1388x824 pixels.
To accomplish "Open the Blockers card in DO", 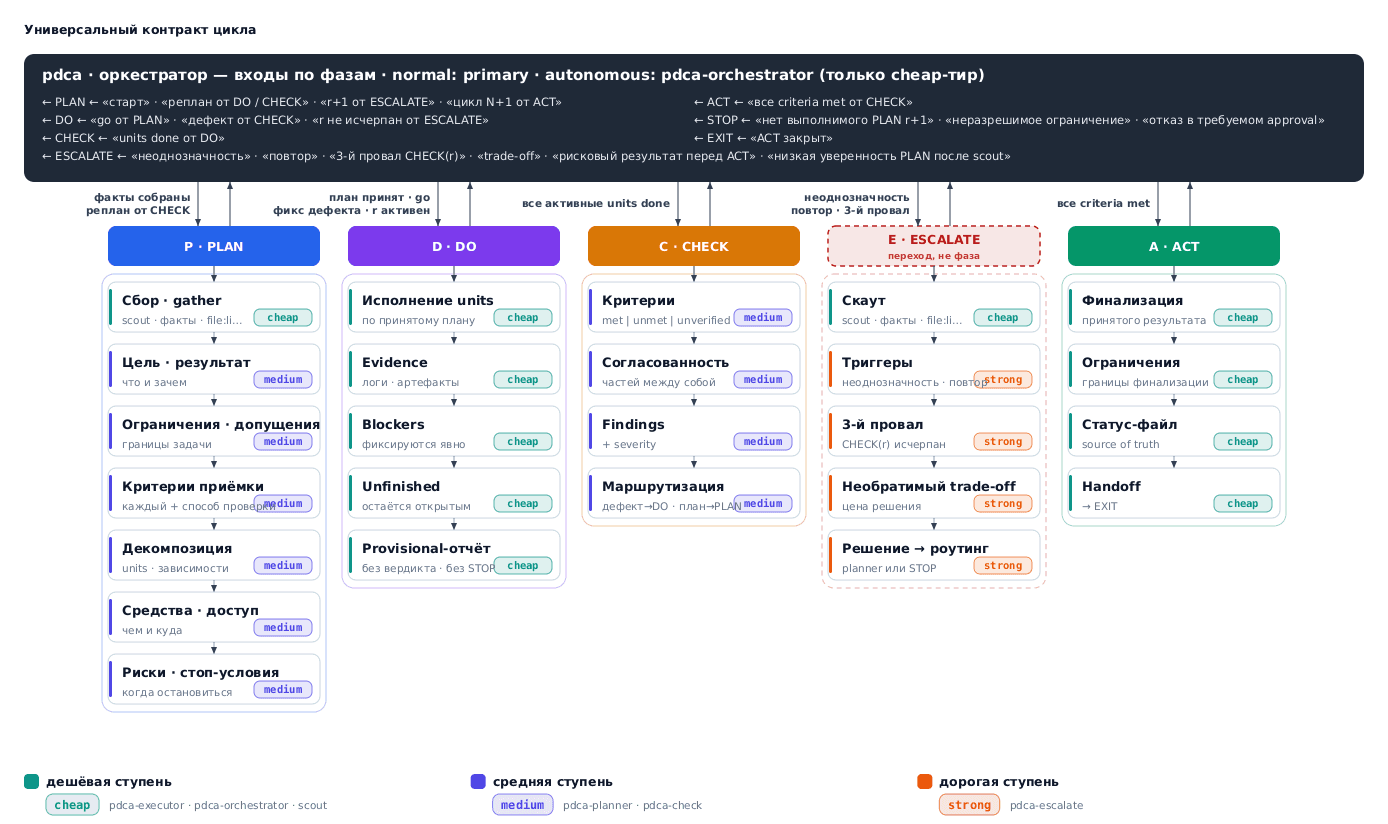I will (x=454, y=431).
